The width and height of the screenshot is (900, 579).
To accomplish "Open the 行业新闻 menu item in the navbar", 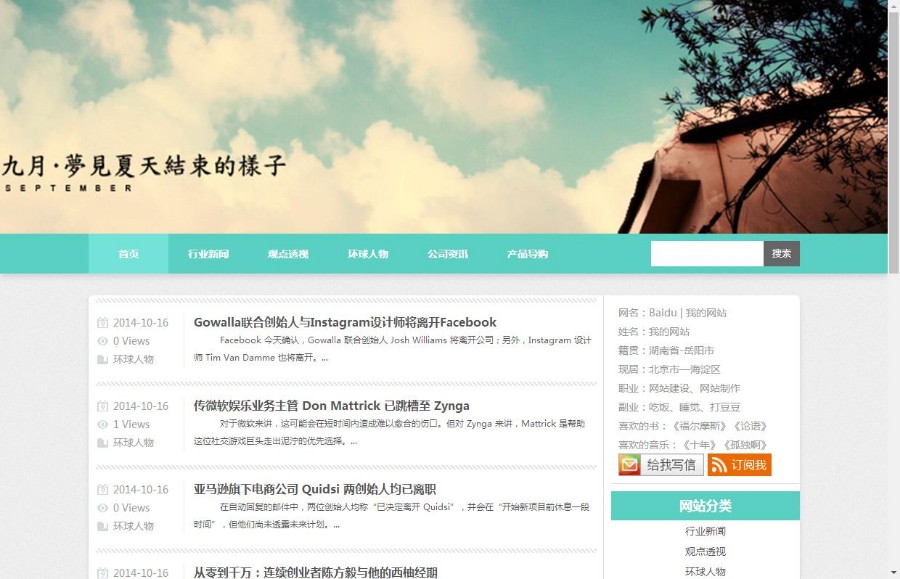I will 207,253.
